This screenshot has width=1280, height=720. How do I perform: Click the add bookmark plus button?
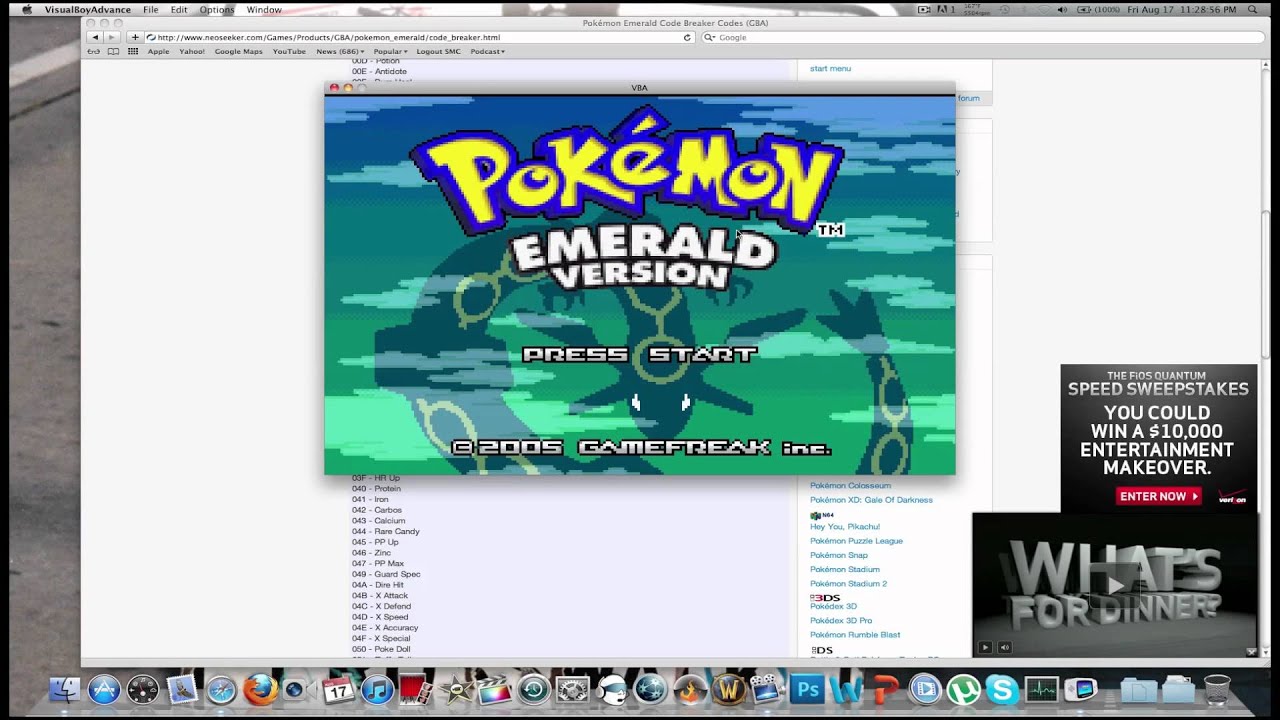point(135,37)
